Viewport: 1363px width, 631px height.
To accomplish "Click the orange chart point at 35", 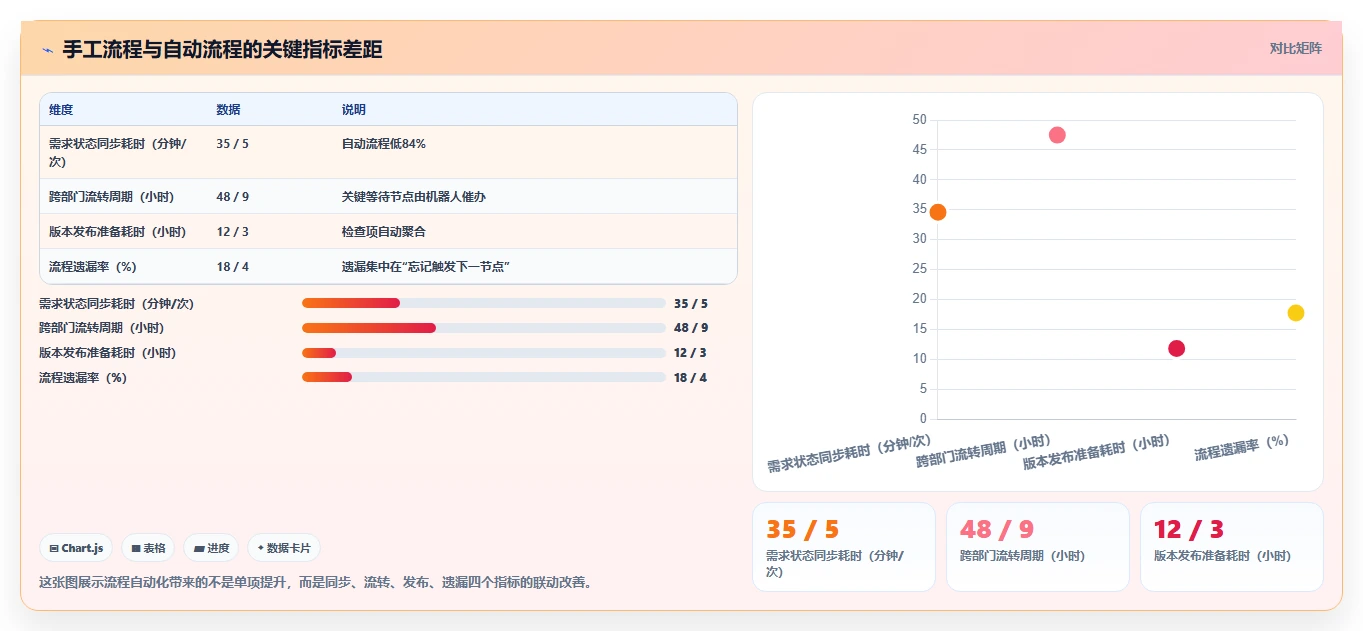I will coord(938,212).
